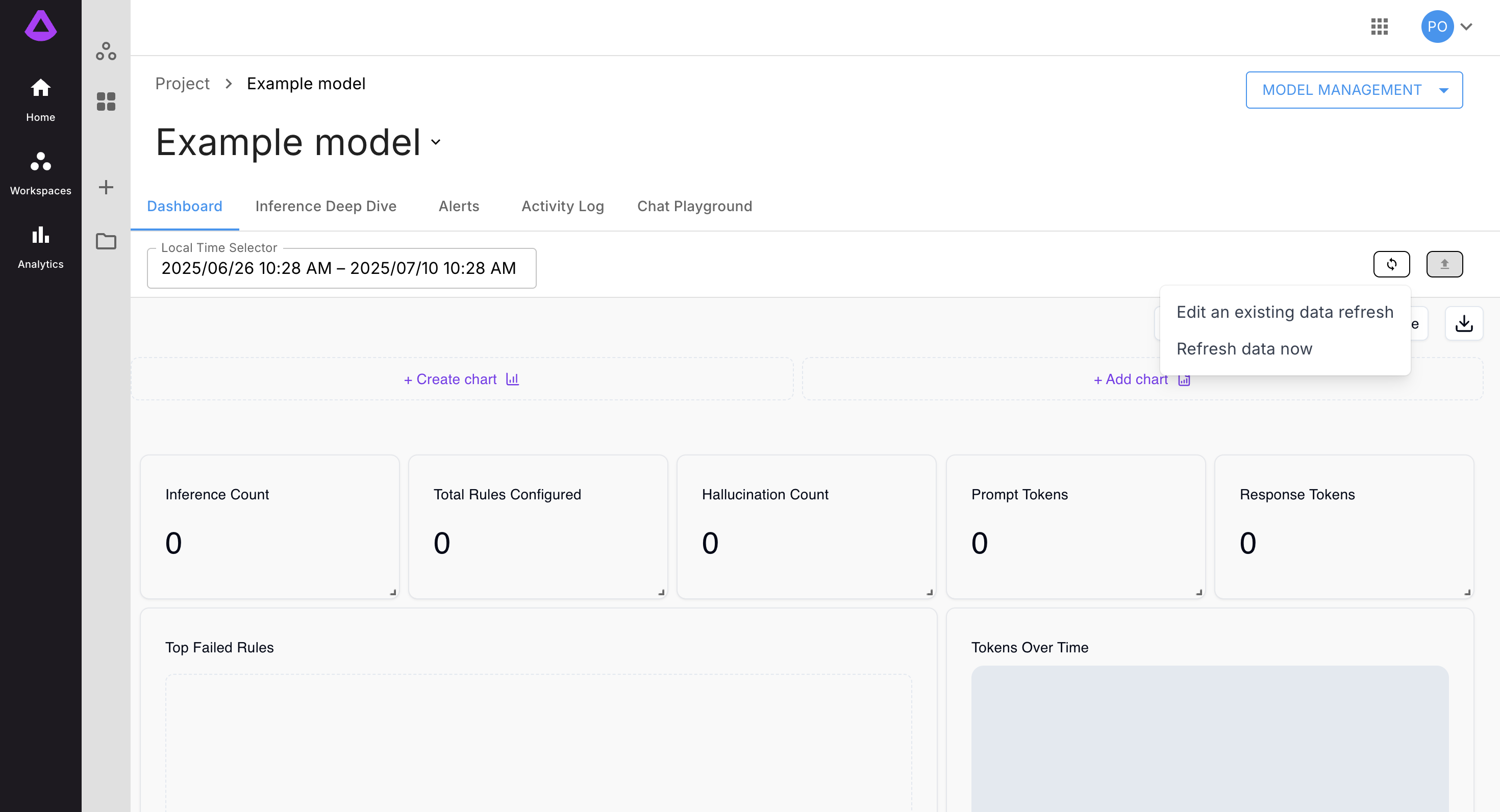Click Inference Count label
Screen dimensions: 1500x812
coord(217,495)
